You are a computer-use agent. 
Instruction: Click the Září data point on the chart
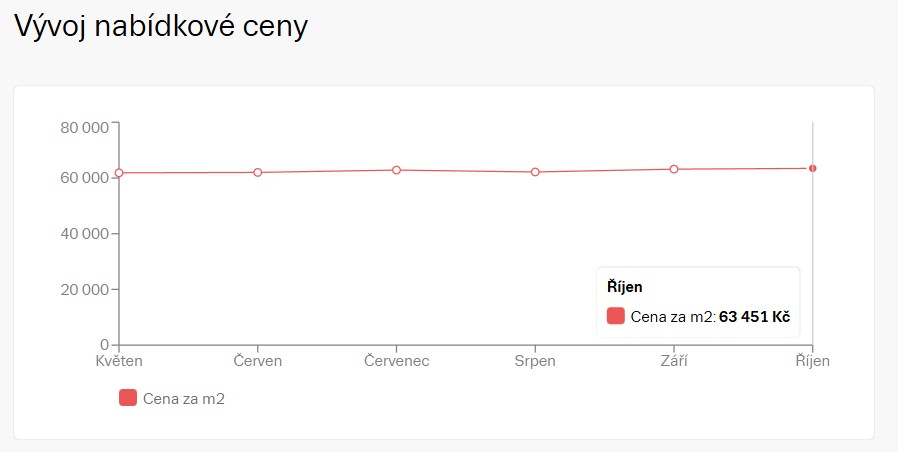[674, 169]
